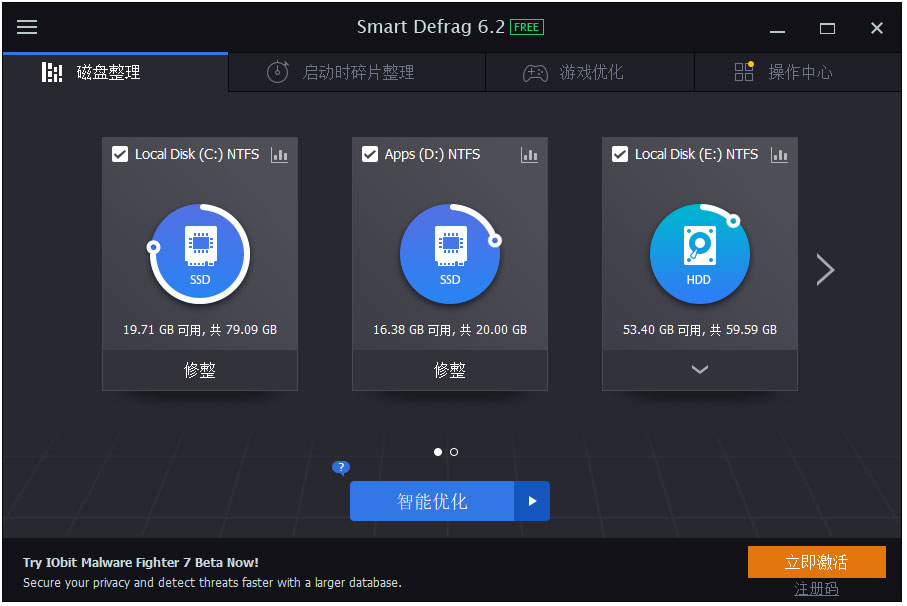This screenshot has height=606, width=907.
Task: Uncheck Local Disk (C:) checkbox
Action: [120, 154]
